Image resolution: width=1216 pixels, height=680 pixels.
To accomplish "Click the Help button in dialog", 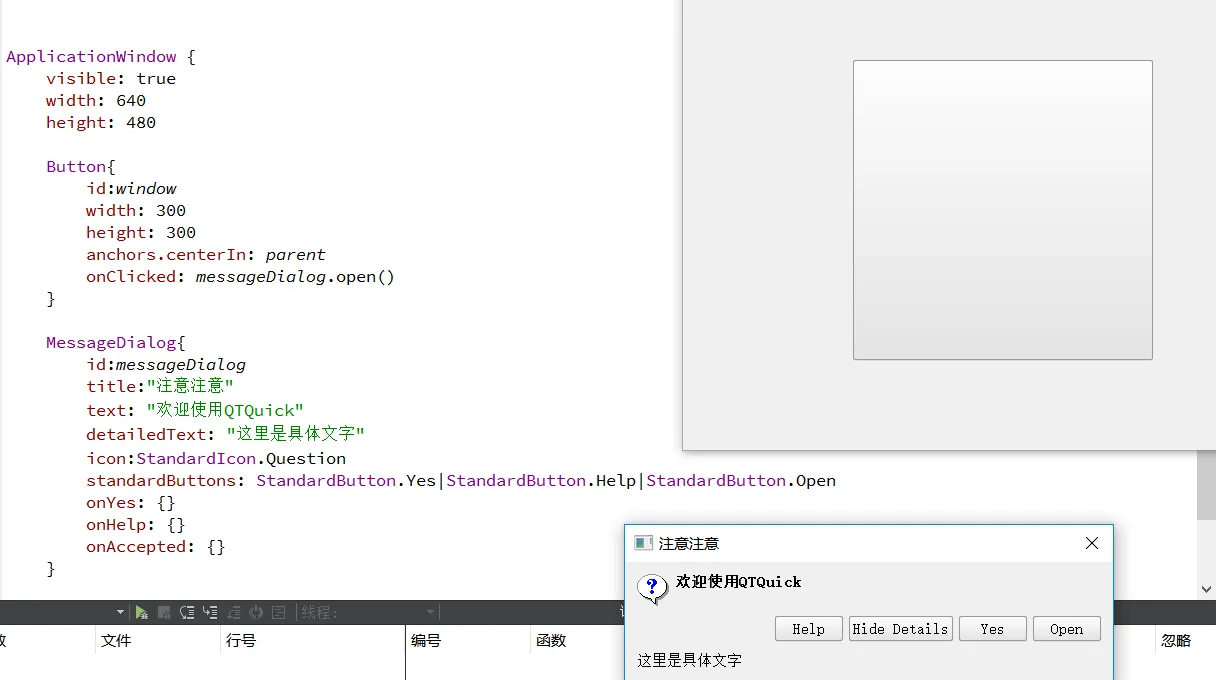I will click(809, 629).
